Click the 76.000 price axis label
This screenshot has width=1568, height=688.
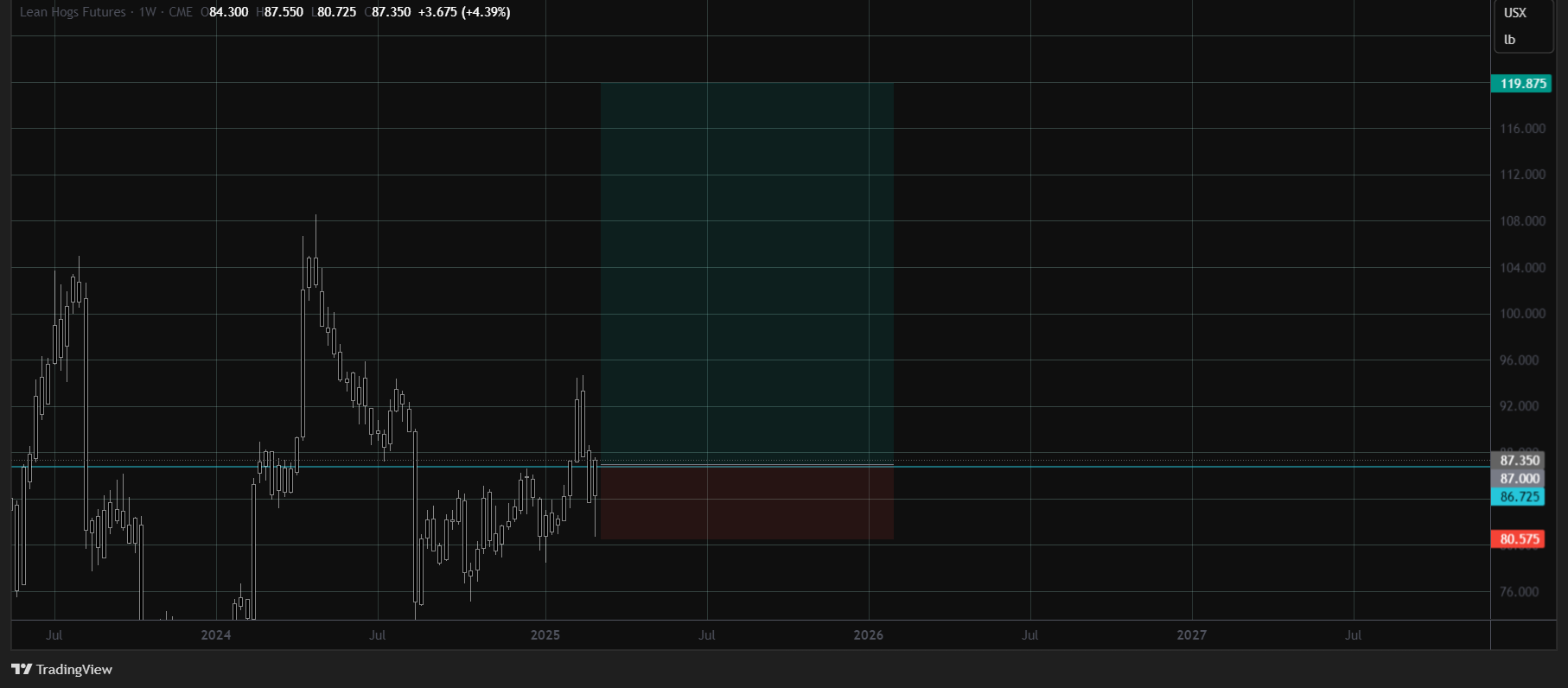pyautogui.click(x=1519, y=592)
